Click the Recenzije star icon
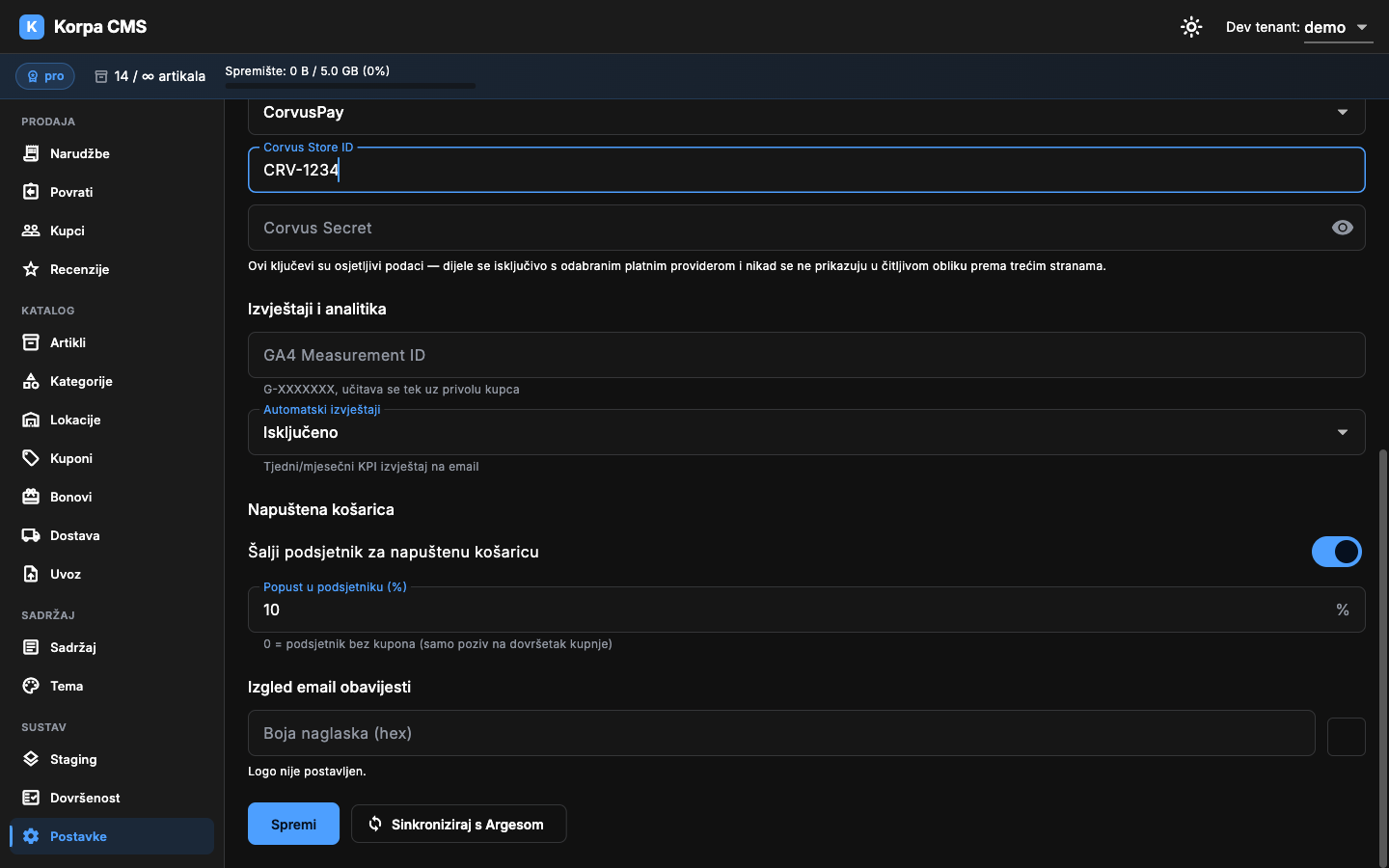Image resolution: width=1389 pixels, height=868 pixels. (x=31, y=269)
